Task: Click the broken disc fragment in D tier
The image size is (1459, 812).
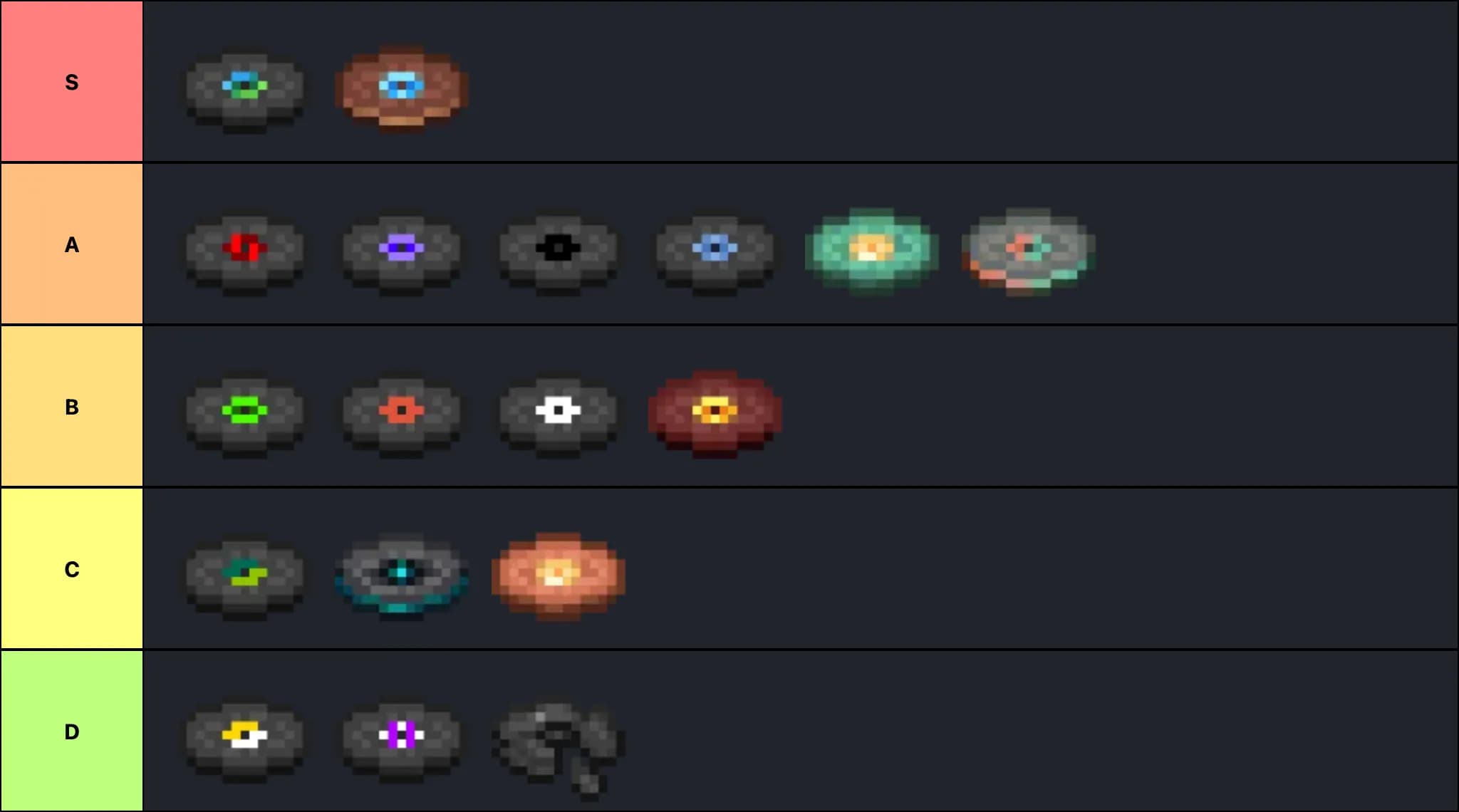Action: (x=558, y=749)
